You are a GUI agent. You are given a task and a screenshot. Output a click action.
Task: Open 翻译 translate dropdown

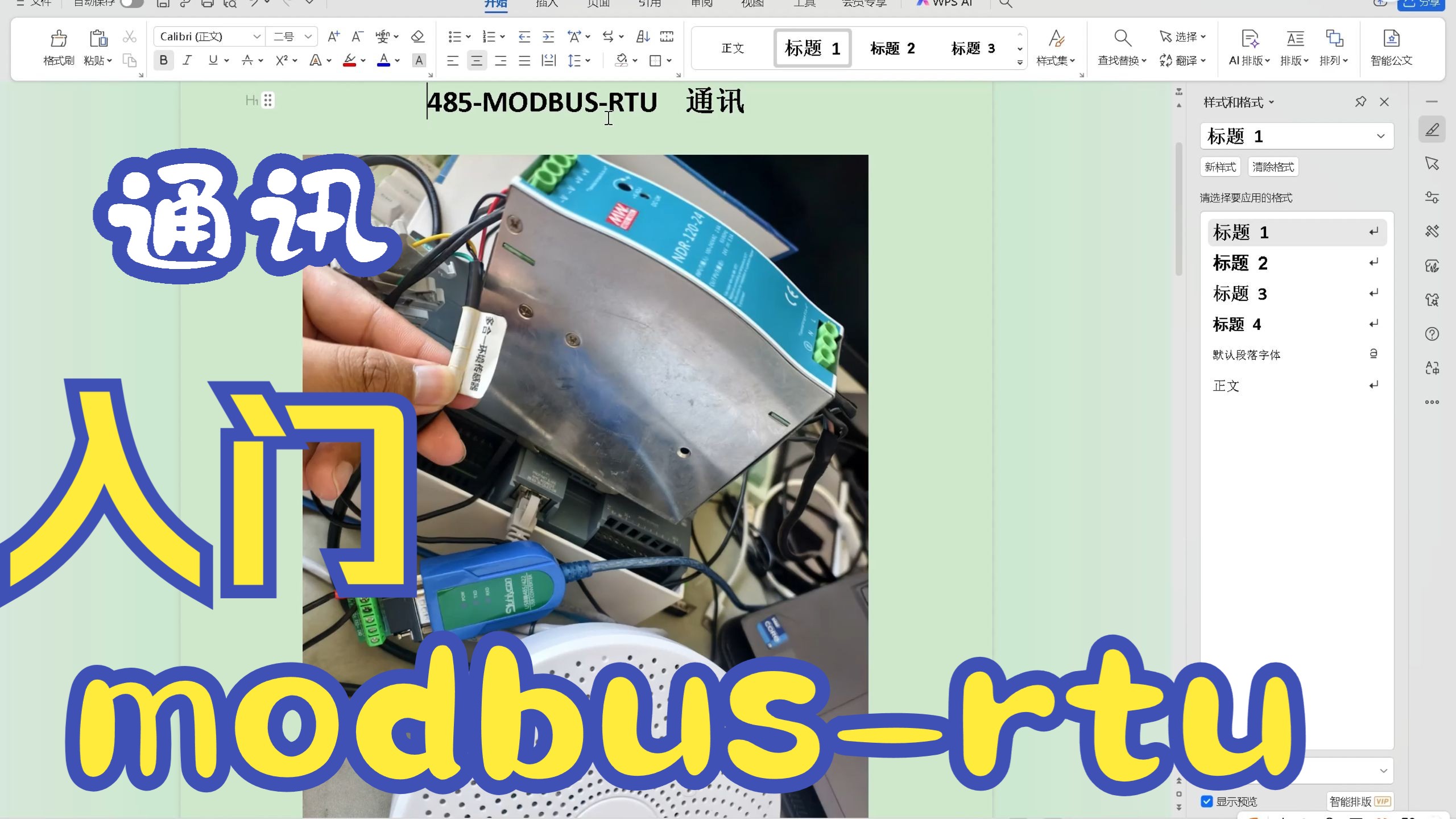(1183, 61)
